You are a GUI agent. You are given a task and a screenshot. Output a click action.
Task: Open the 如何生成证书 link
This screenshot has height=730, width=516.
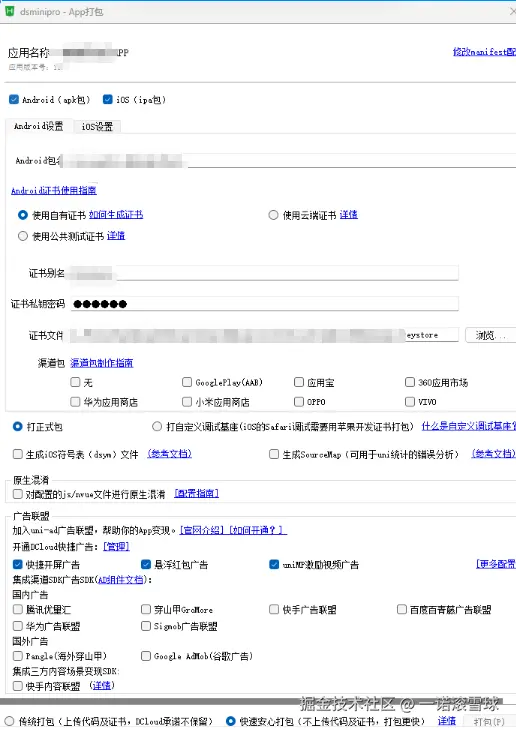116,215
